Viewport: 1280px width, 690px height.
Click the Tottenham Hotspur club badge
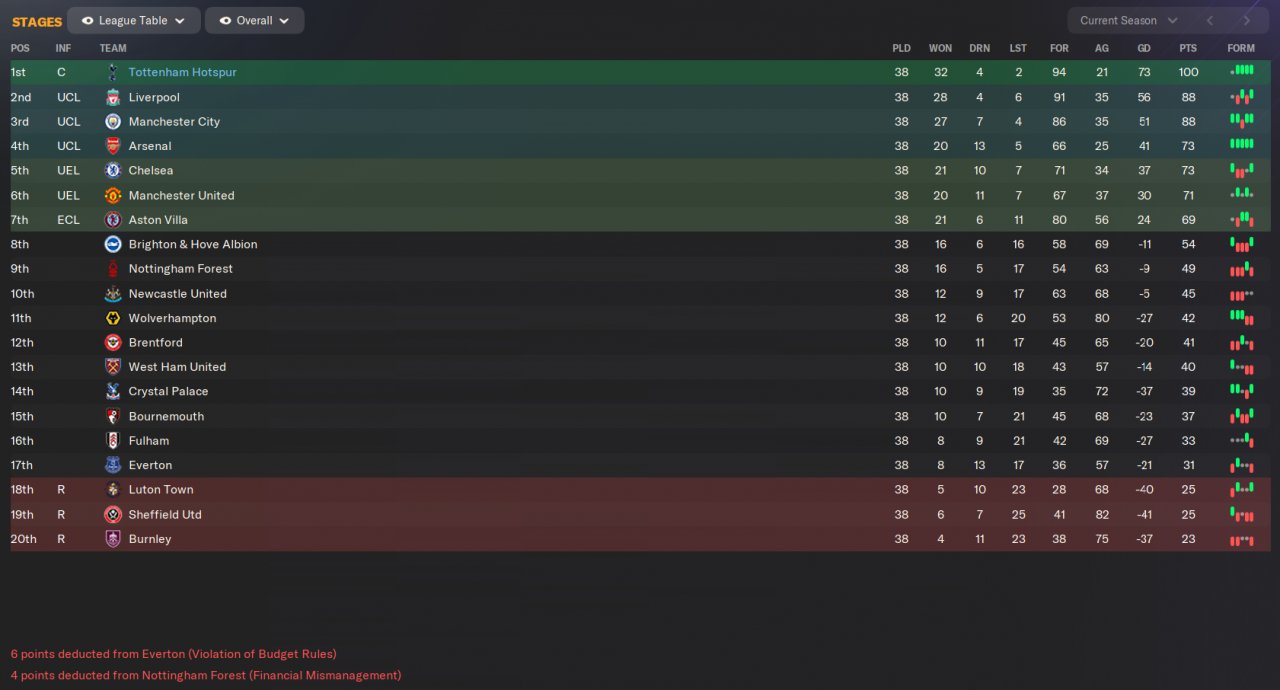click(x=113, y=72)
